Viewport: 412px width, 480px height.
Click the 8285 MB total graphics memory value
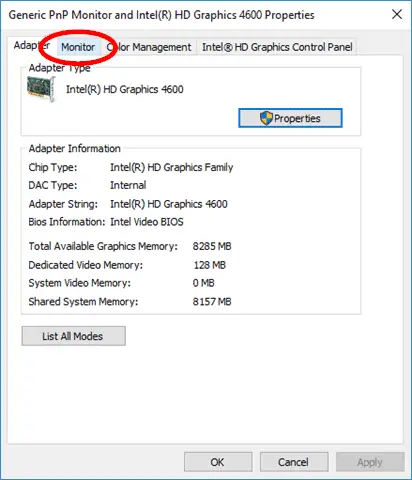[x=212, y=246]
